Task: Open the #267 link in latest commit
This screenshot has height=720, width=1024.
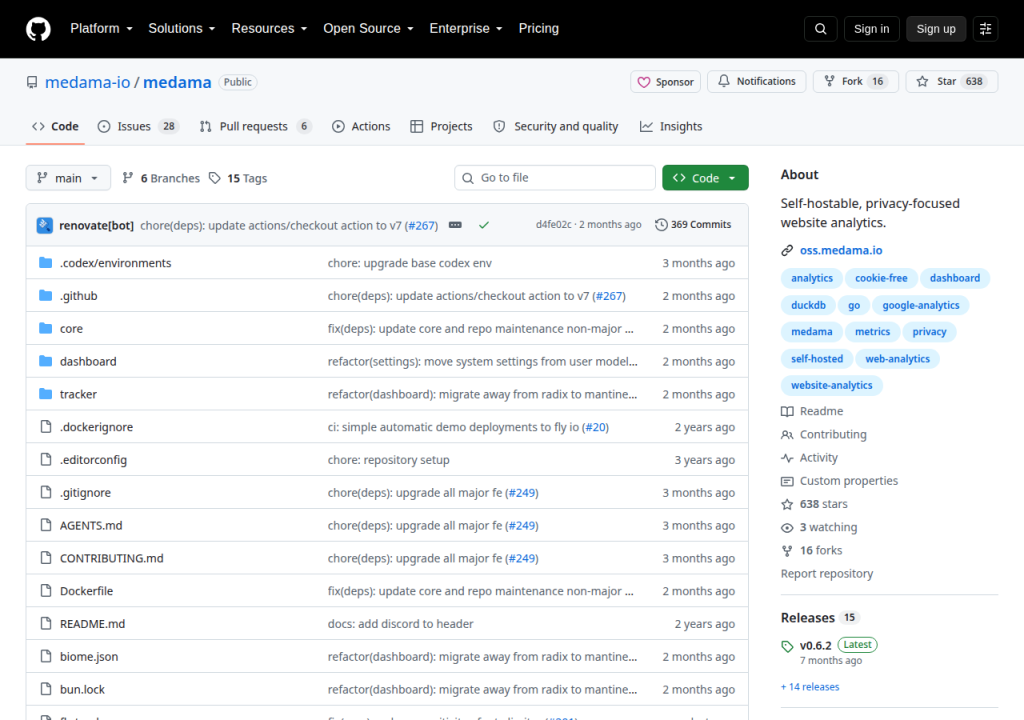Action: (x=421, y=225)
